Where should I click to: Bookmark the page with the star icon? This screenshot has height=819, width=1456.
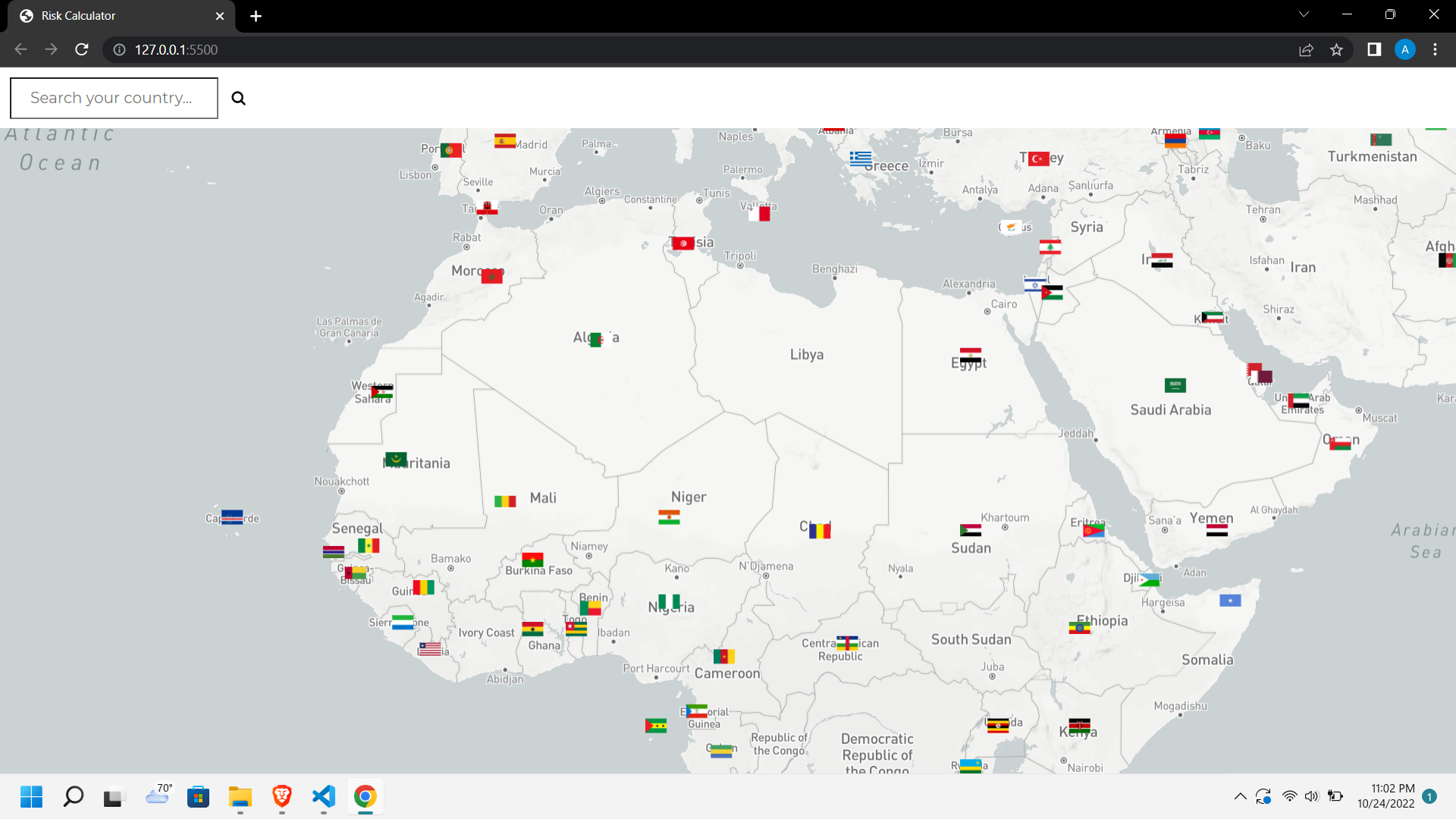[x=1337, y=49]
